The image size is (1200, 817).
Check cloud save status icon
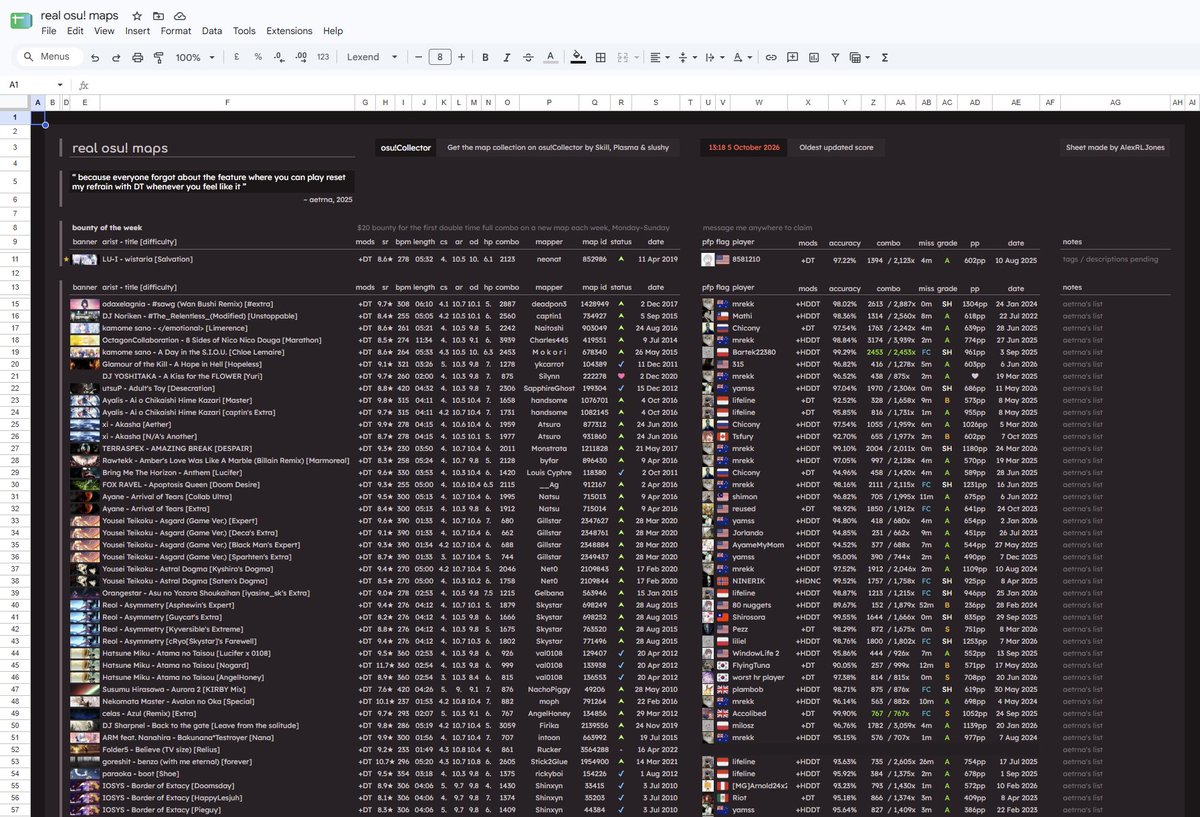coord(179,16)
